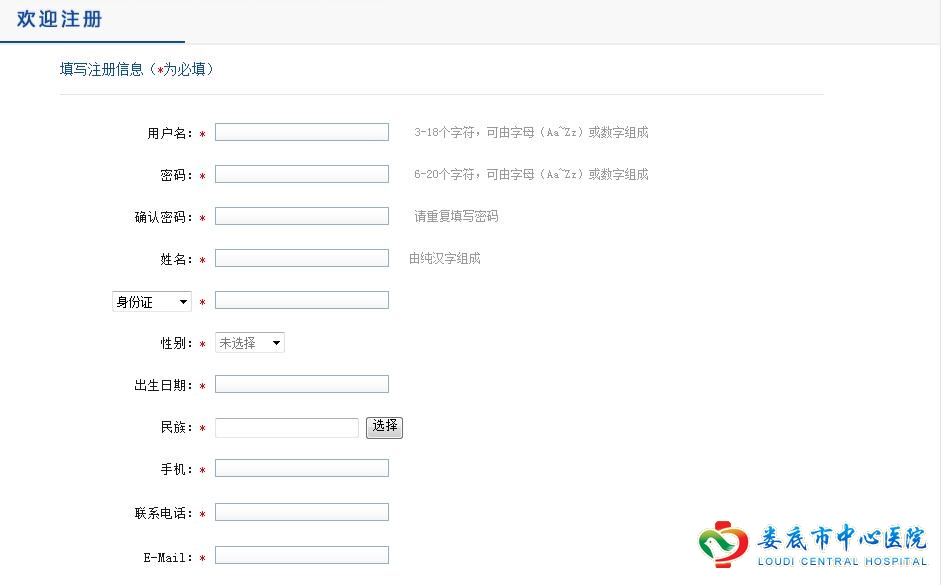Select the 民族 ethnicity text field
This screenshot has height=585, width=941.
coord(287,428)
